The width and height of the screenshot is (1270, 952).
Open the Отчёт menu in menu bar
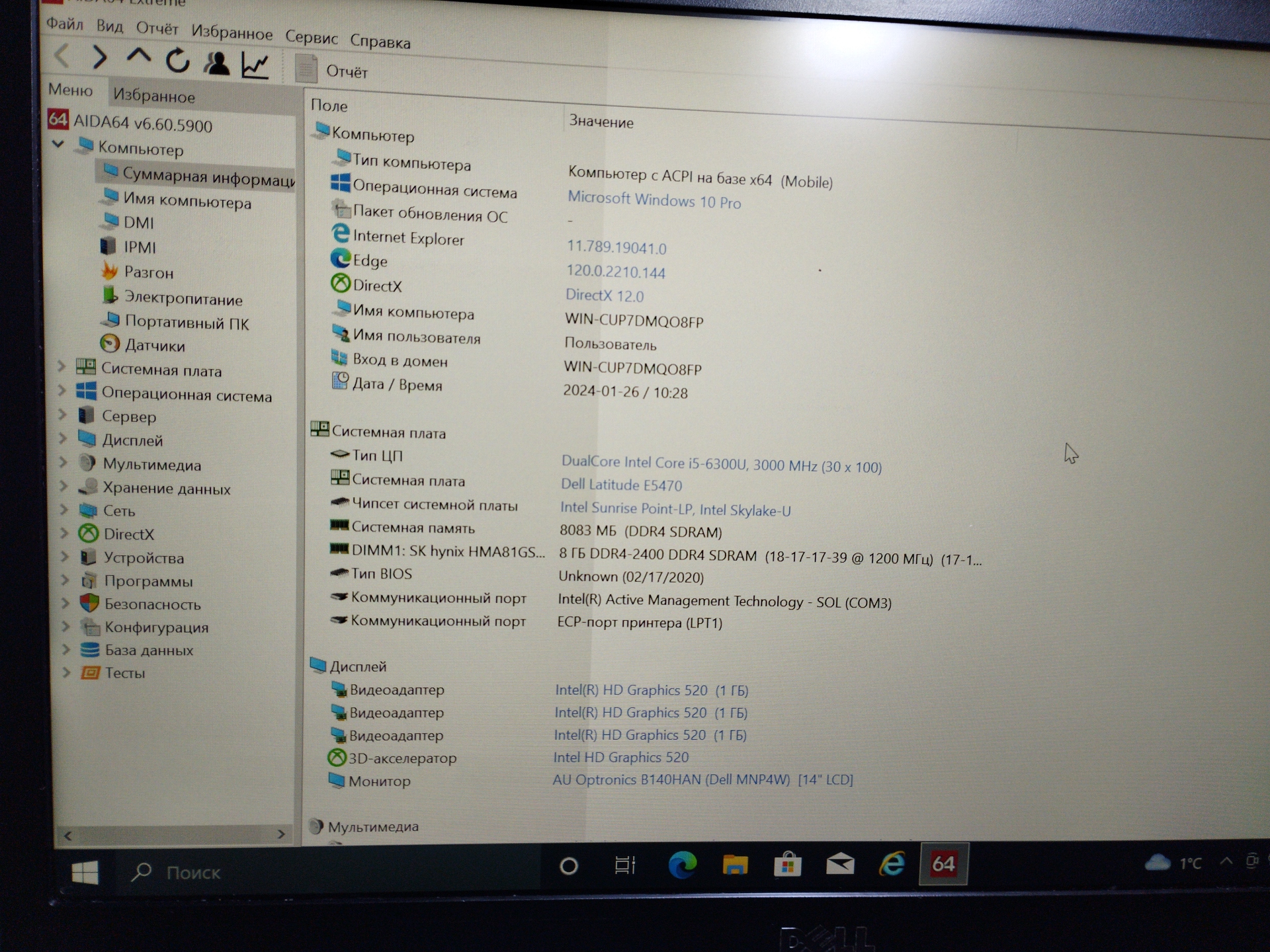point(157,28)
